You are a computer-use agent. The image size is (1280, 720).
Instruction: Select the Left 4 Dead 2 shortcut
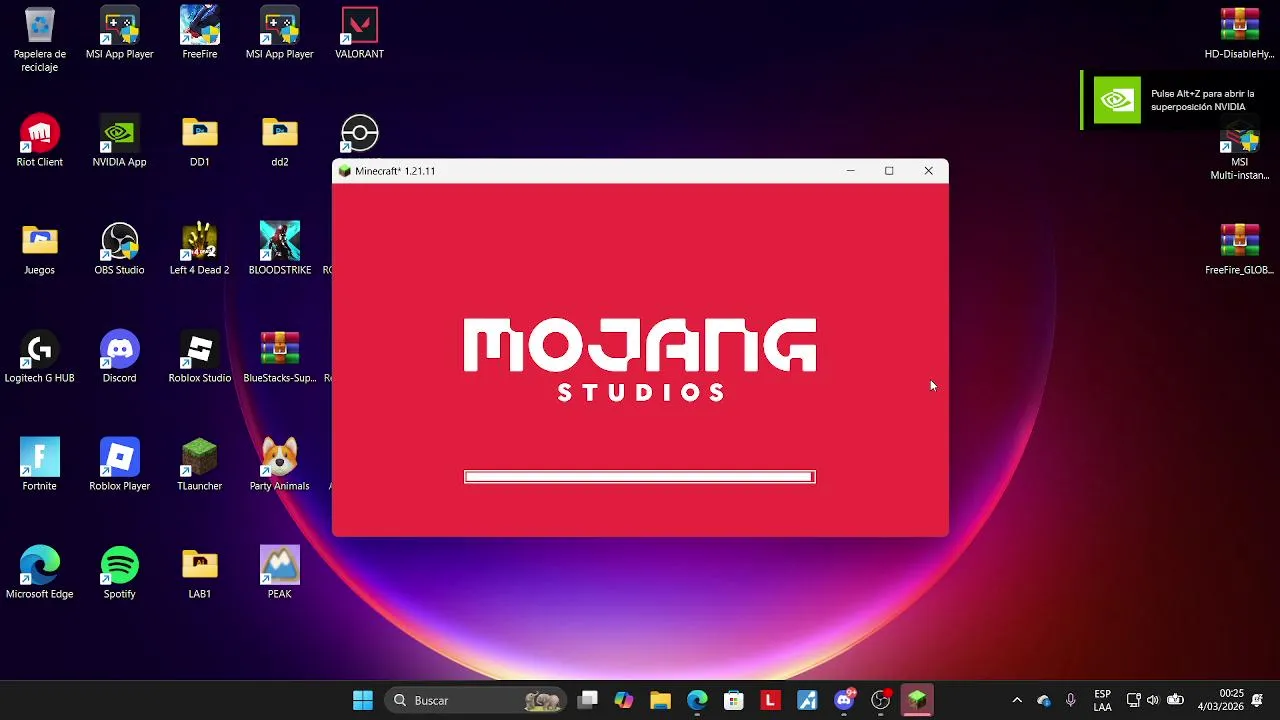(x=200, y=249)
